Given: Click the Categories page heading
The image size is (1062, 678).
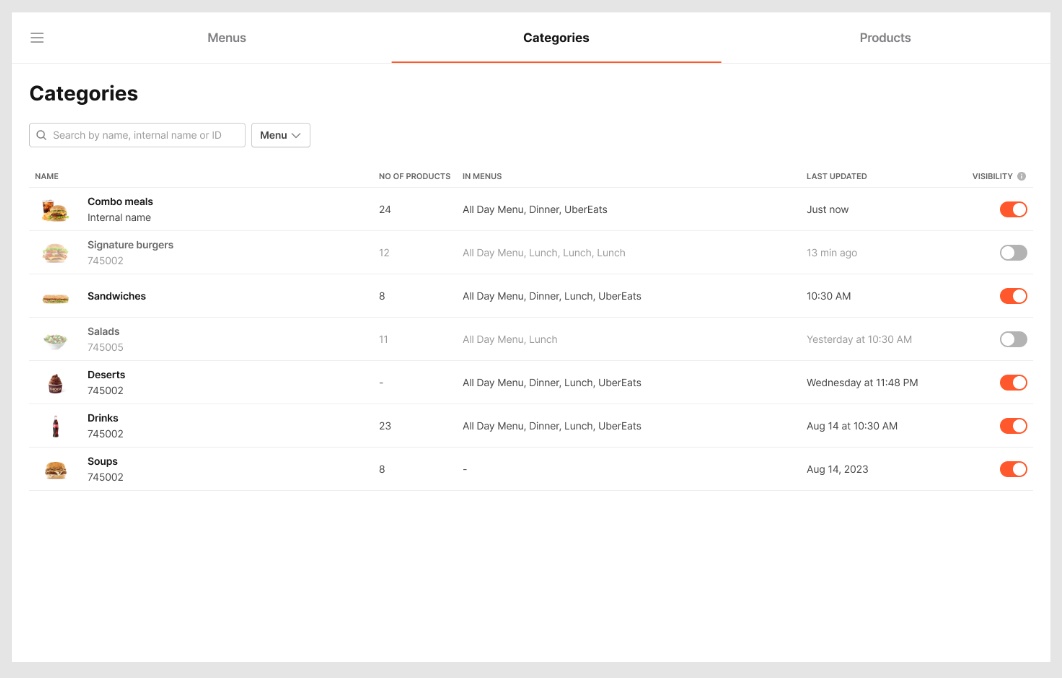Looking at the screenshot, I should [x=83, y=93].
